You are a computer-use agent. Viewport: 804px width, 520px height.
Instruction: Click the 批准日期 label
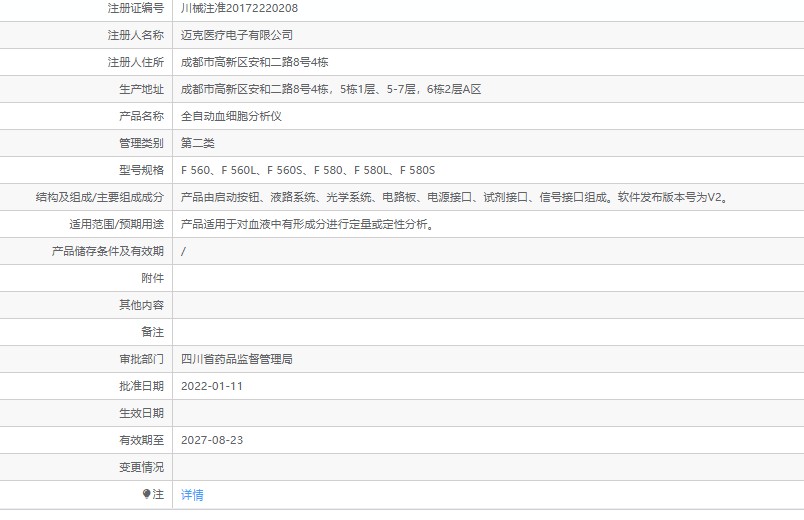142,386
